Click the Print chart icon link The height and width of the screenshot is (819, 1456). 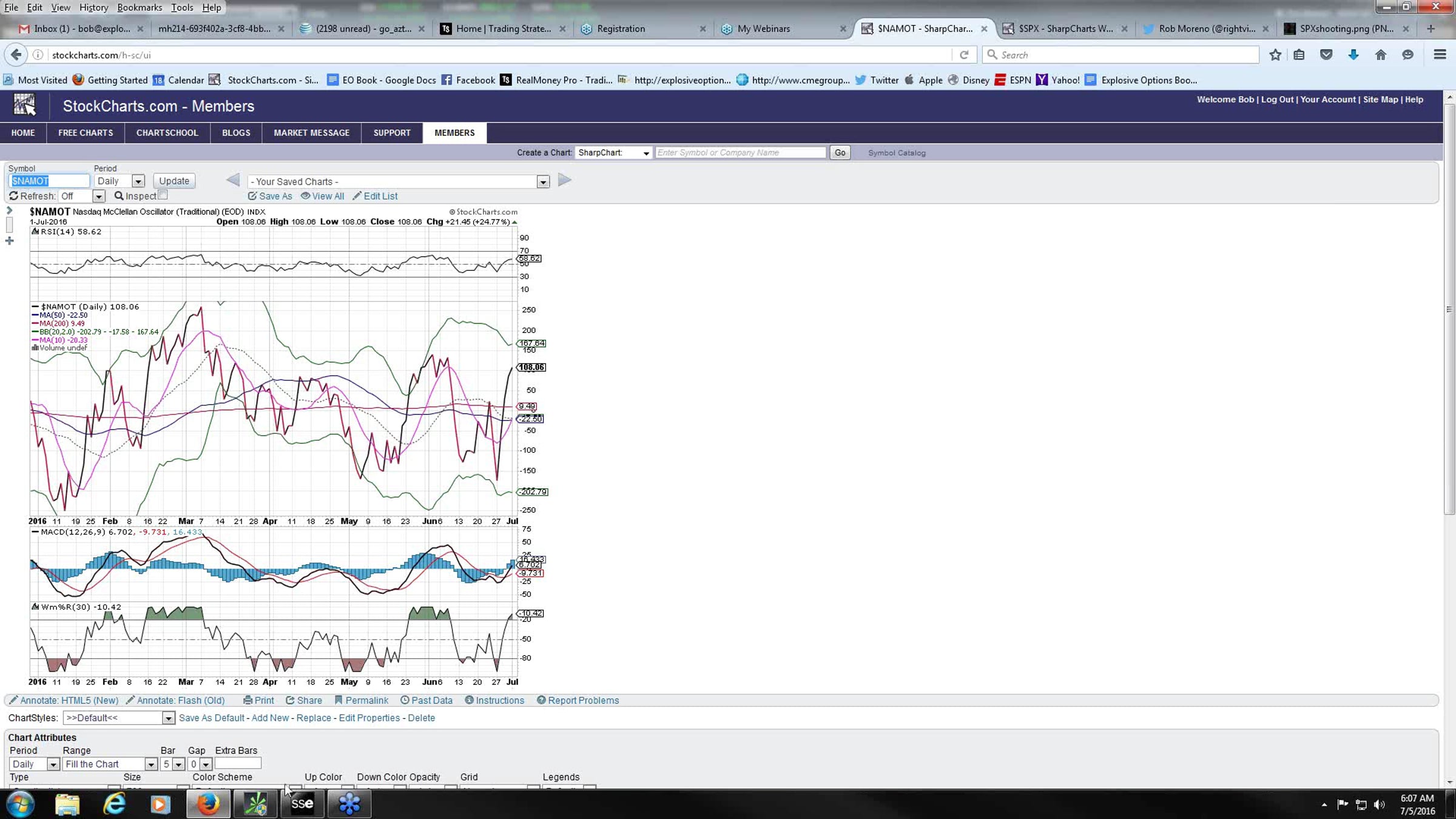pyautogui.click(x=259, y=700)
